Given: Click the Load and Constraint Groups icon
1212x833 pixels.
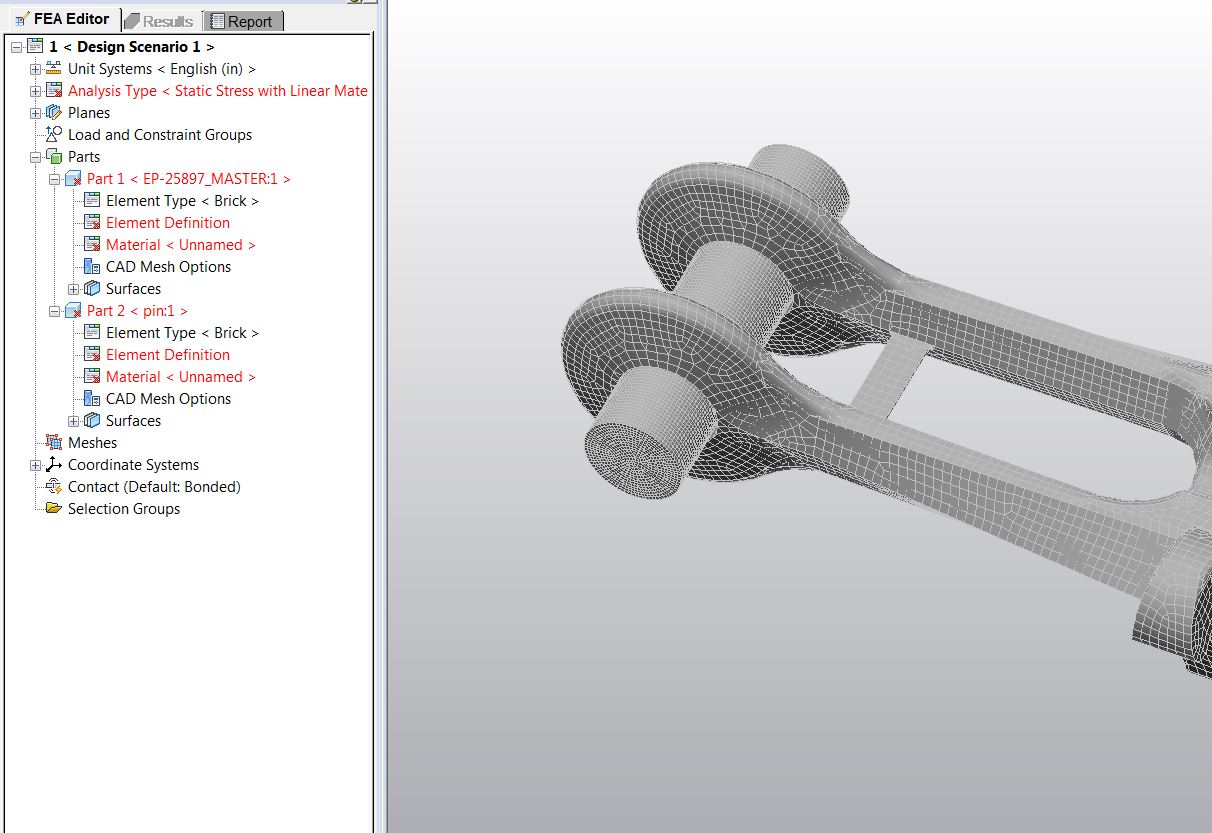Looking at the screenshot, I should pyautogui.click(x=54, y=134).
